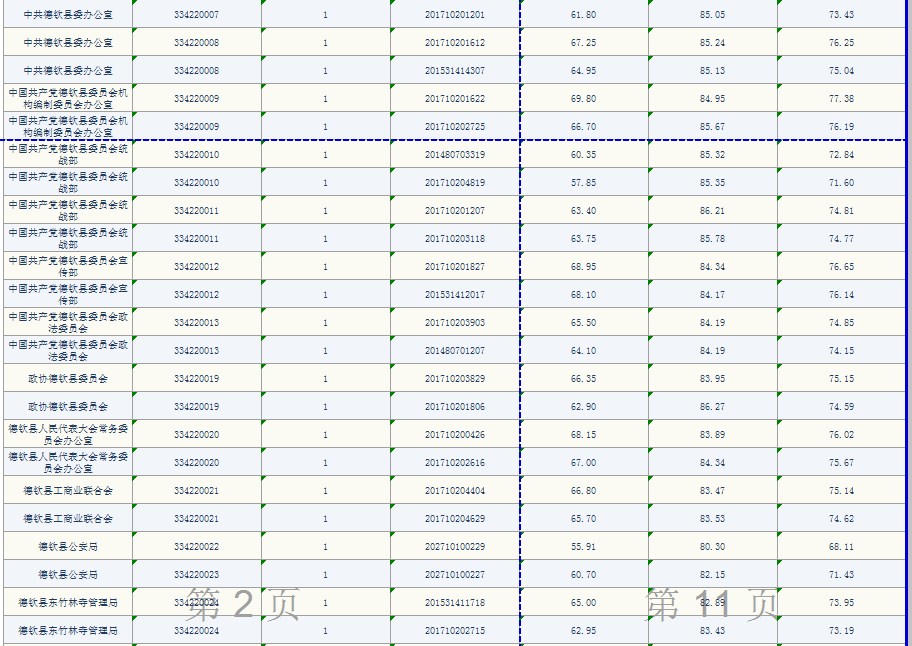Click the total score cell 73.19
The image size is (912, 646).
click(841, 631)
